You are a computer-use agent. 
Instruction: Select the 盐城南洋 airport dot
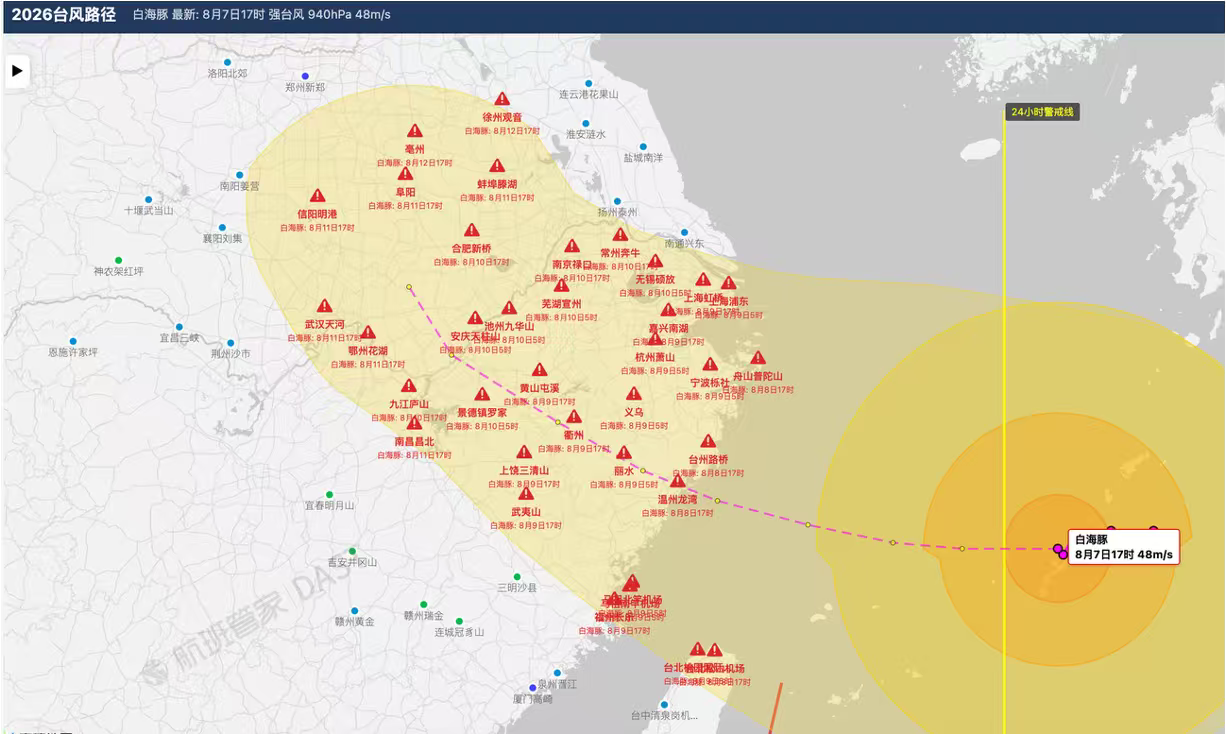[x=643, y=146]
